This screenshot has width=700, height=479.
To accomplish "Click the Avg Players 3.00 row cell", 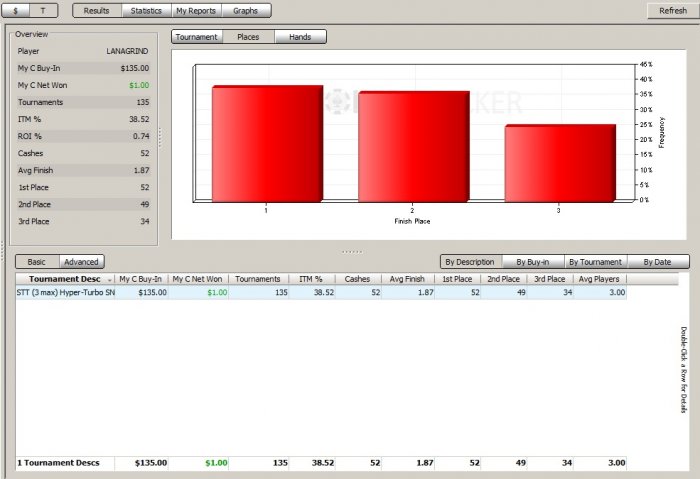I will tap(600, 292).
